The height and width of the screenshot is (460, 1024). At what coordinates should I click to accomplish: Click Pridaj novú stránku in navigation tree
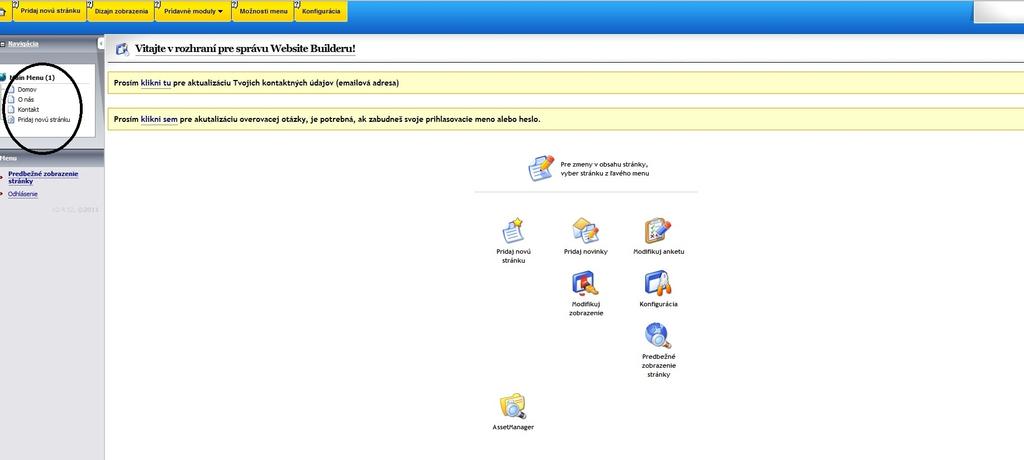point(44,120)
